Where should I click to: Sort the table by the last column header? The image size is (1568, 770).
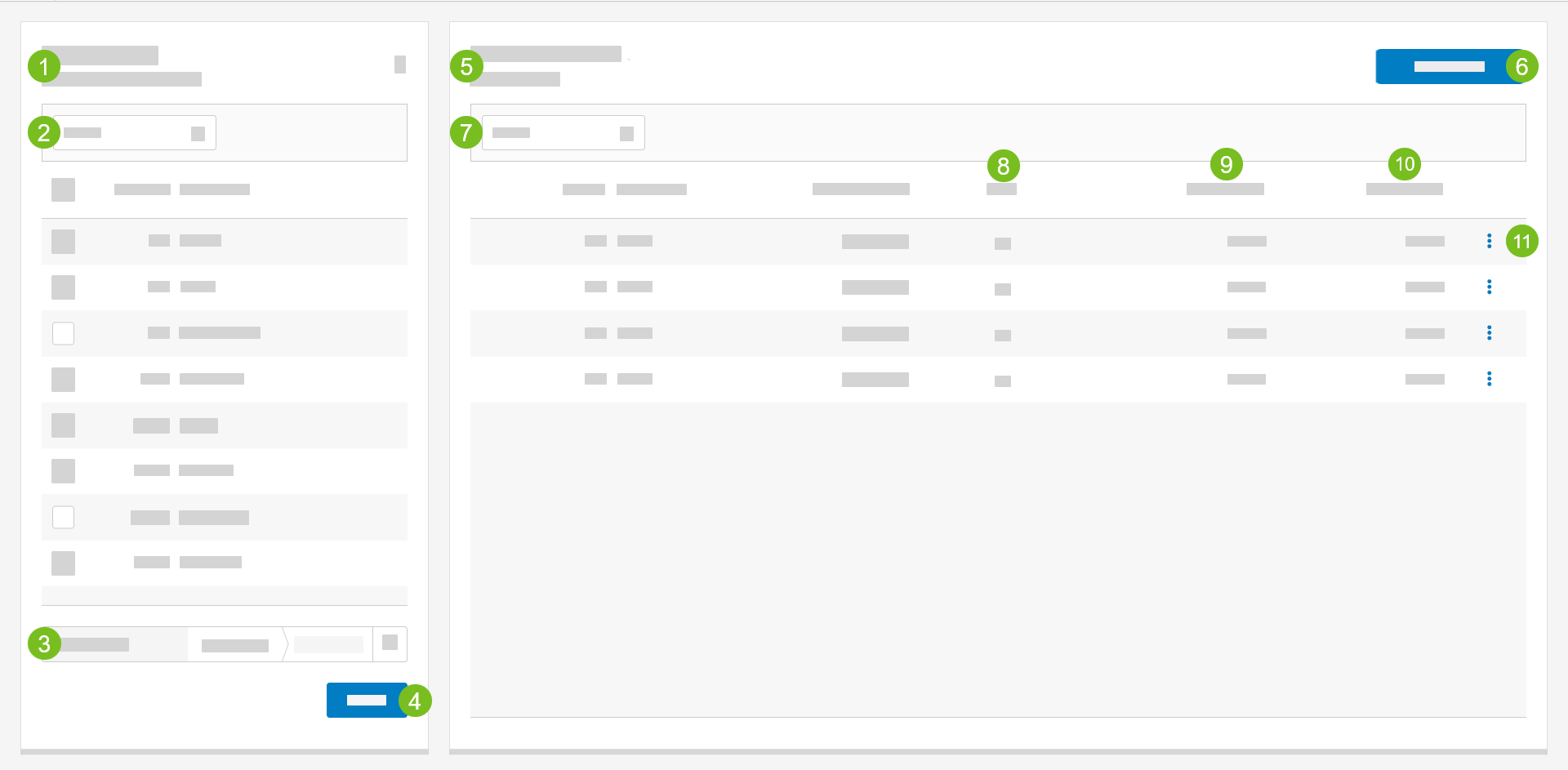(1405, 189)
